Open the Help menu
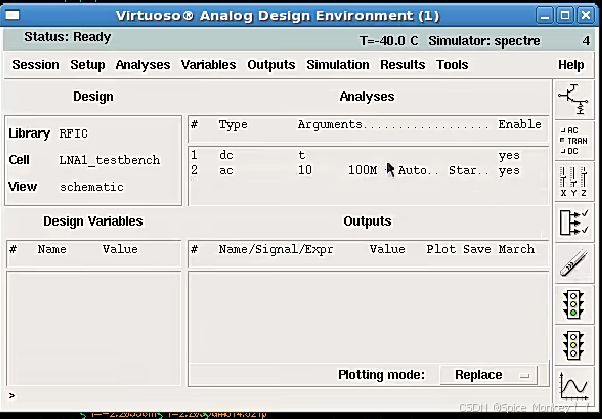The width and height of the screenshot is (602, 419). [571, 65]
